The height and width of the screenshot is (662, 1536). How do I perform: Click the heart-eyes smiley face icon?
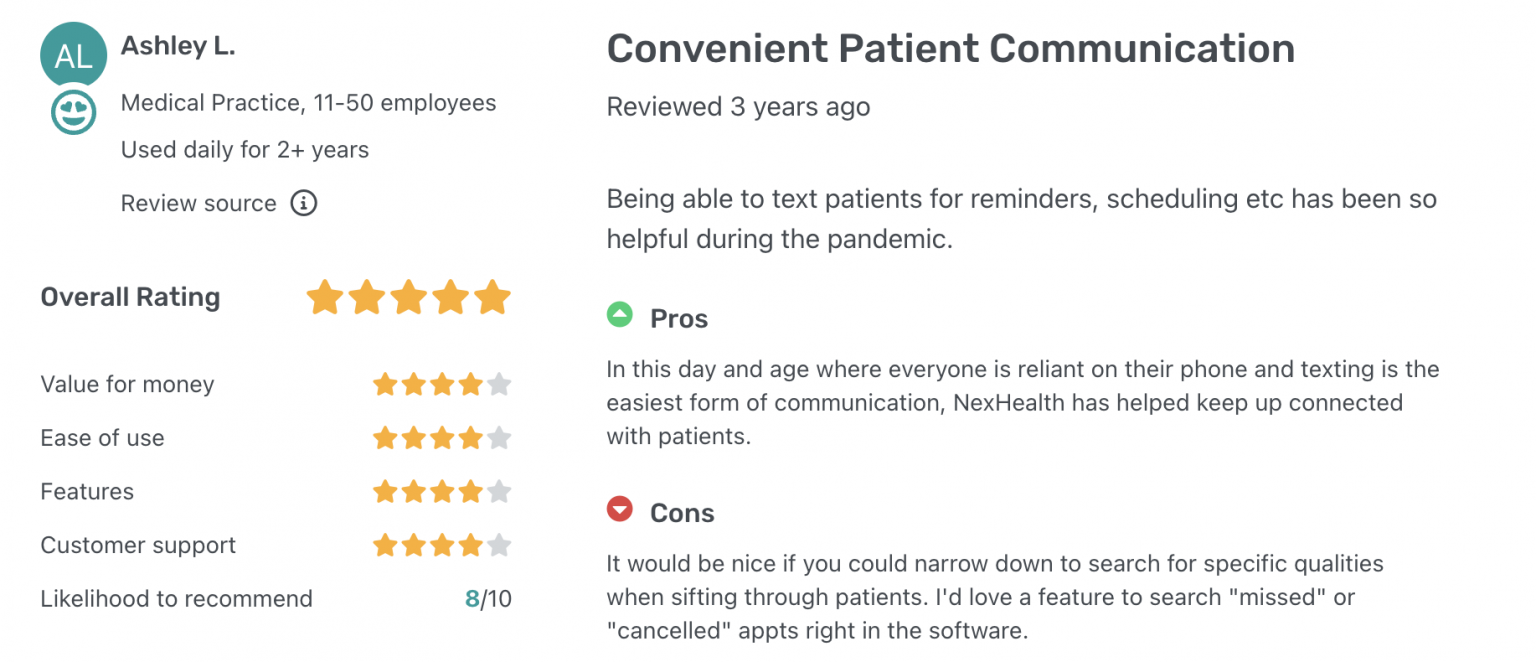coord(73,112)
